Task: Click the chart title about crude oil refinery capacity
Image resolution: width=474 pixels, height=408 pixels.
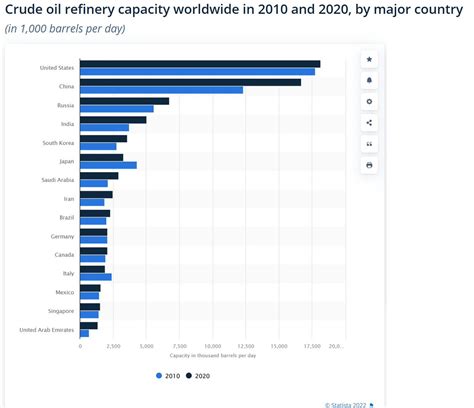Action: click(x=234, y=10)
